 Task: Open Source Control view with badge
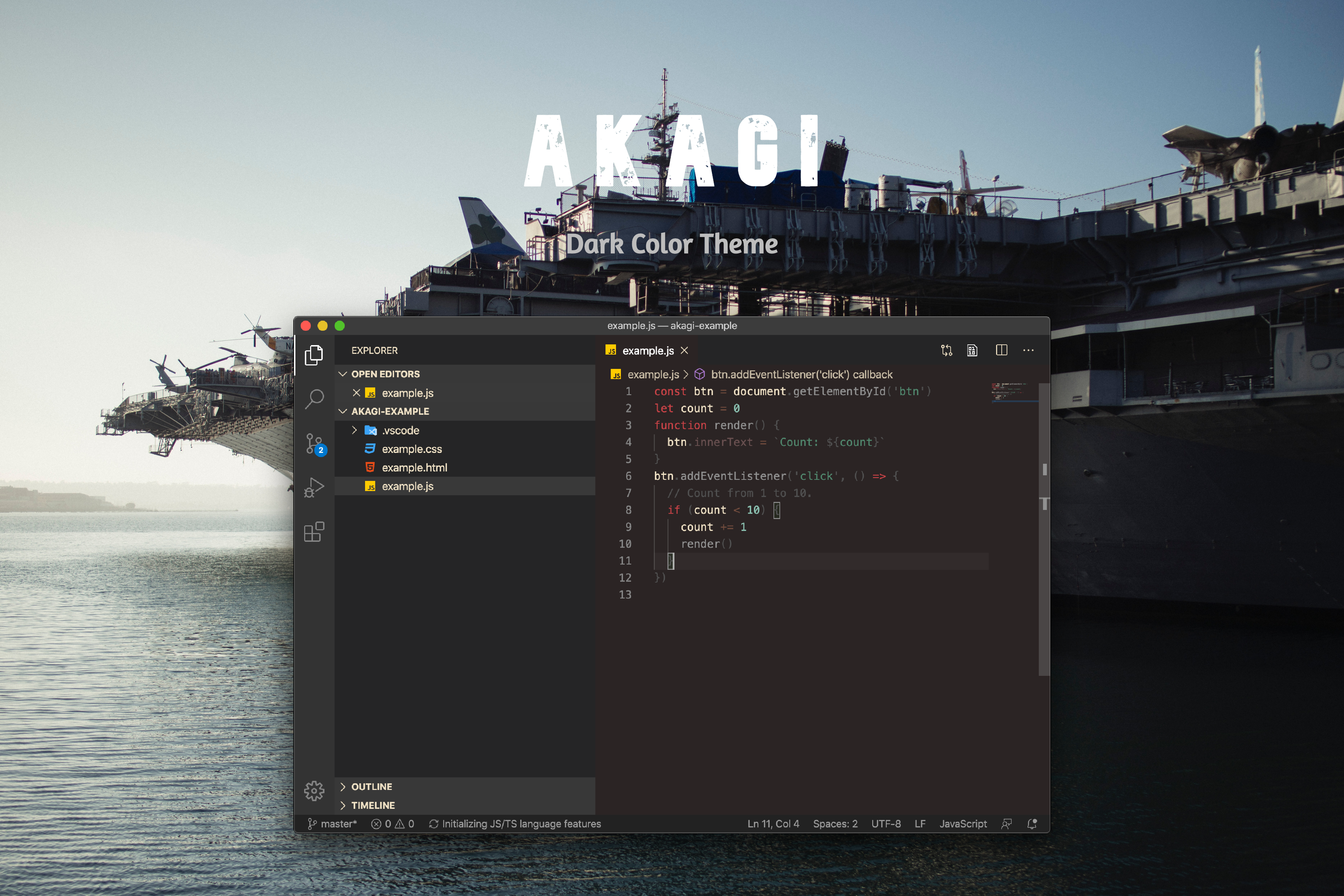pyautogui.click(x=314, y=443)
